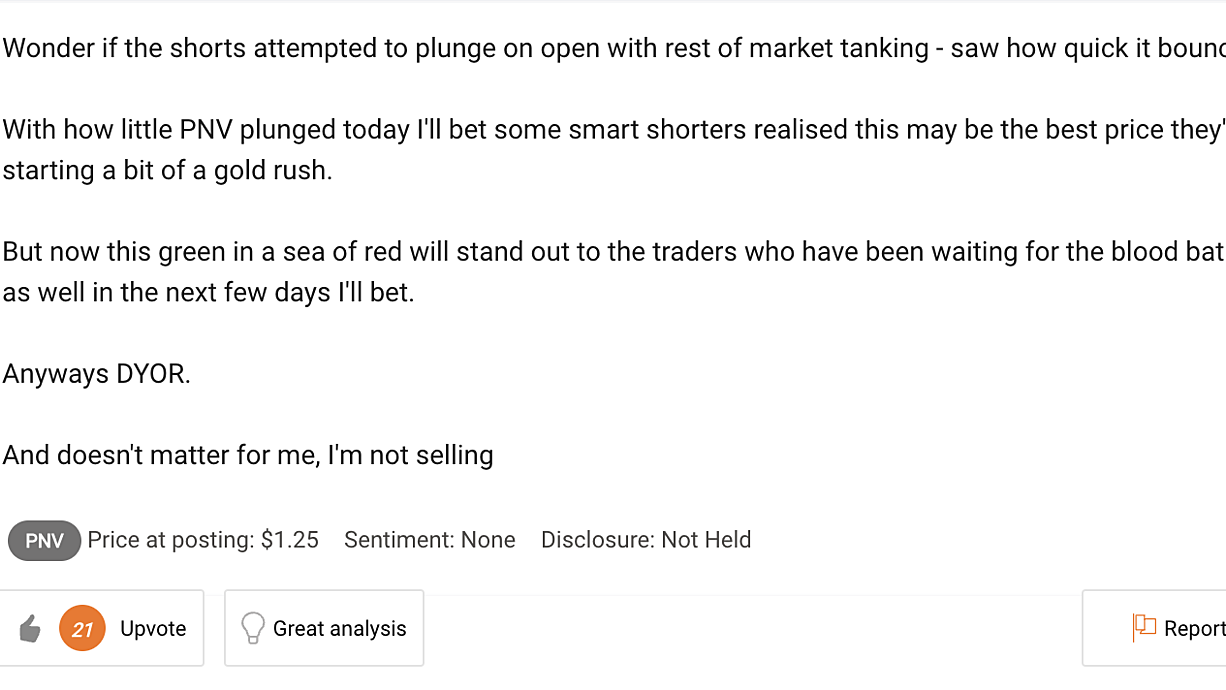Mark the post as Great analysis
Viewport: 1226px width, 690px height.
tap(340, 629)
